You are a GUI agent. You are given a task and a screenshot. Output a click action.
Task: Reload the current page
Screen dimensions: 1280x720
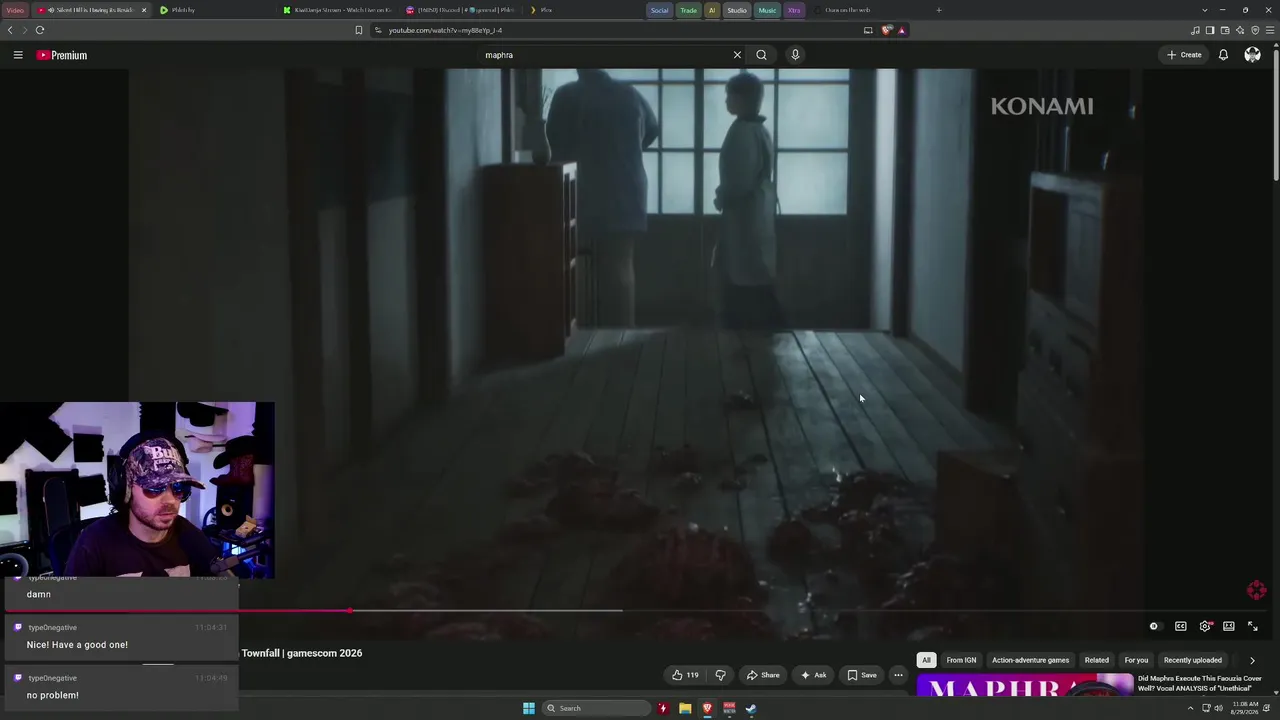click(x=40, y=30)
